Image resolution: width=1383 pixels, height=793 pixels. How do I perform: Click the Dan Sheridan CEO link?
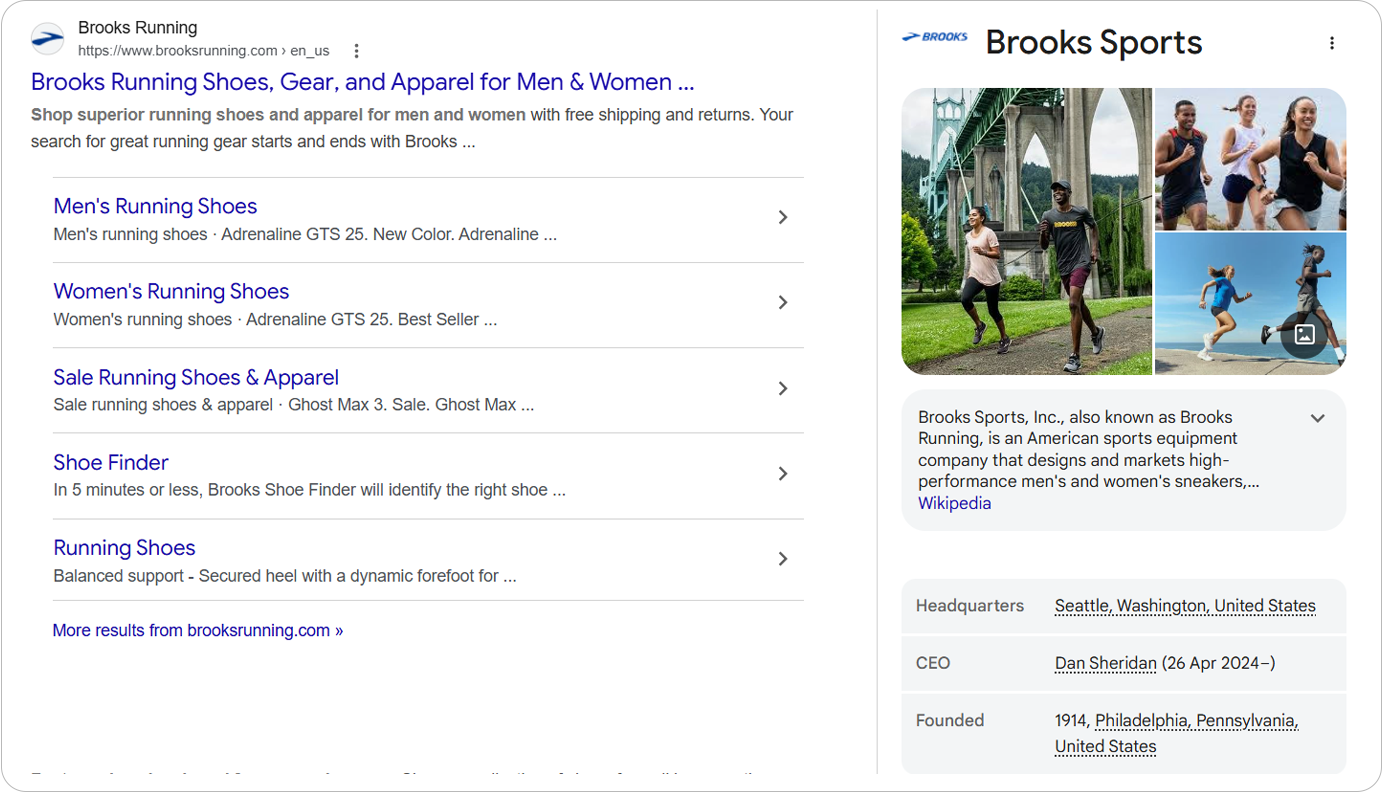click(1106, 663)
